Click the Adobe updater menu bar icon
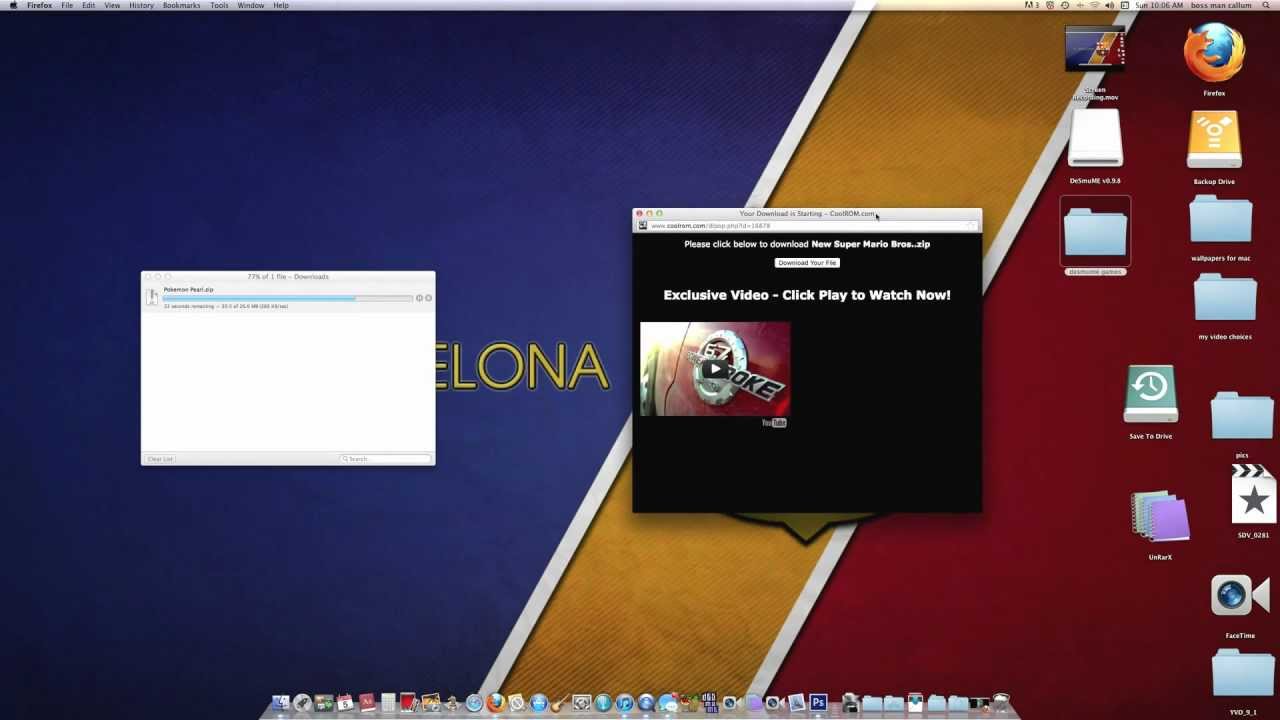Screen dimensions: 1280x720 coord(1031,5)
